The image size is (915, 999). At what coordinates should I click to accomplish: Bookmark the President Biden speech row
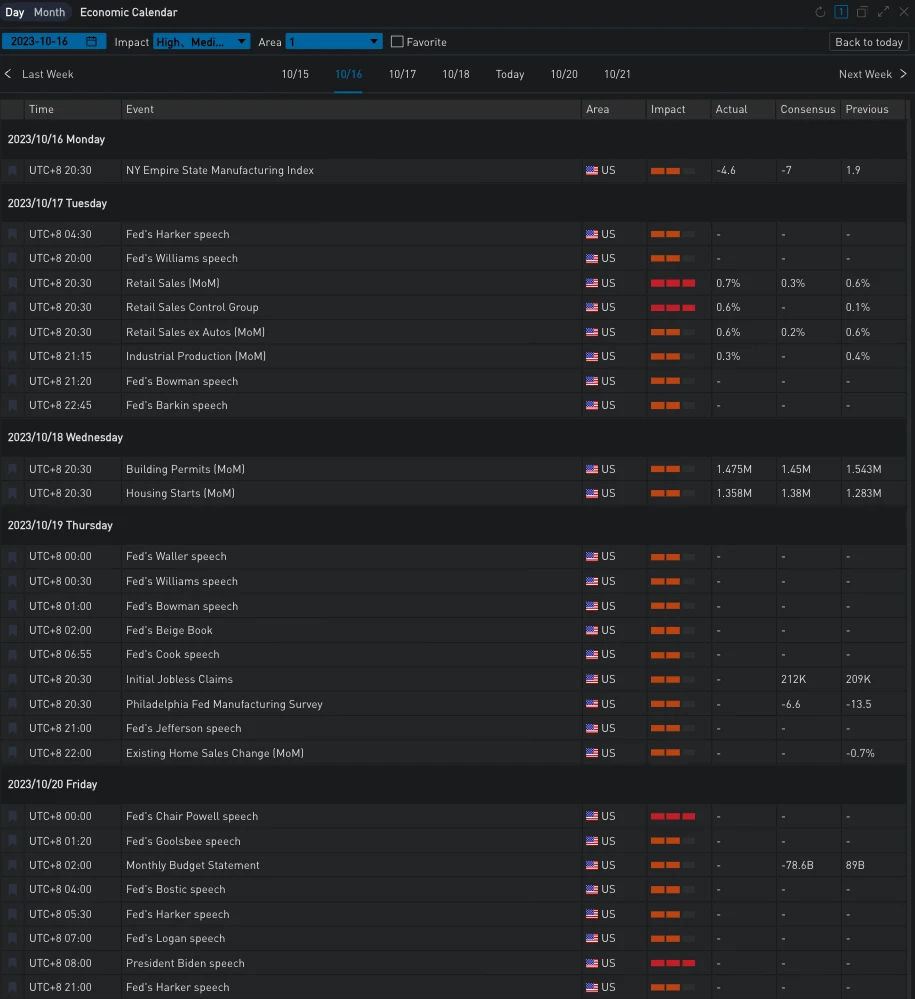tap(12, 963)
